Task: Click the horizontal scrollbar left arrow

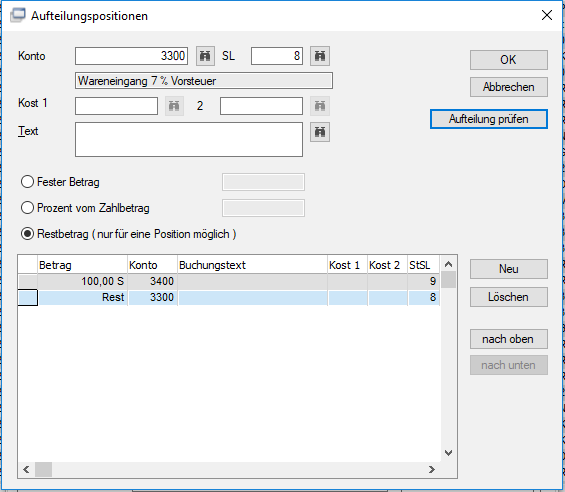Action: coord(26,469)
